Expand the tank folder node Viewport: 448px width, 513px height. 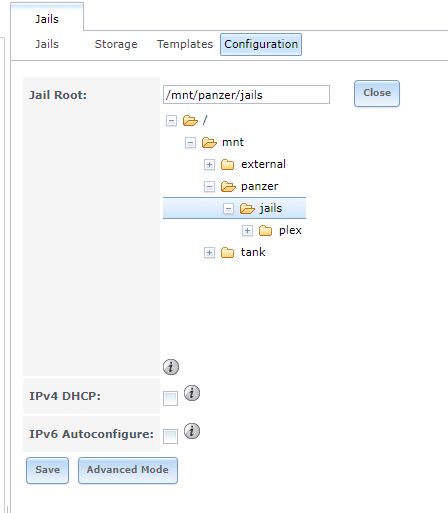209,252
